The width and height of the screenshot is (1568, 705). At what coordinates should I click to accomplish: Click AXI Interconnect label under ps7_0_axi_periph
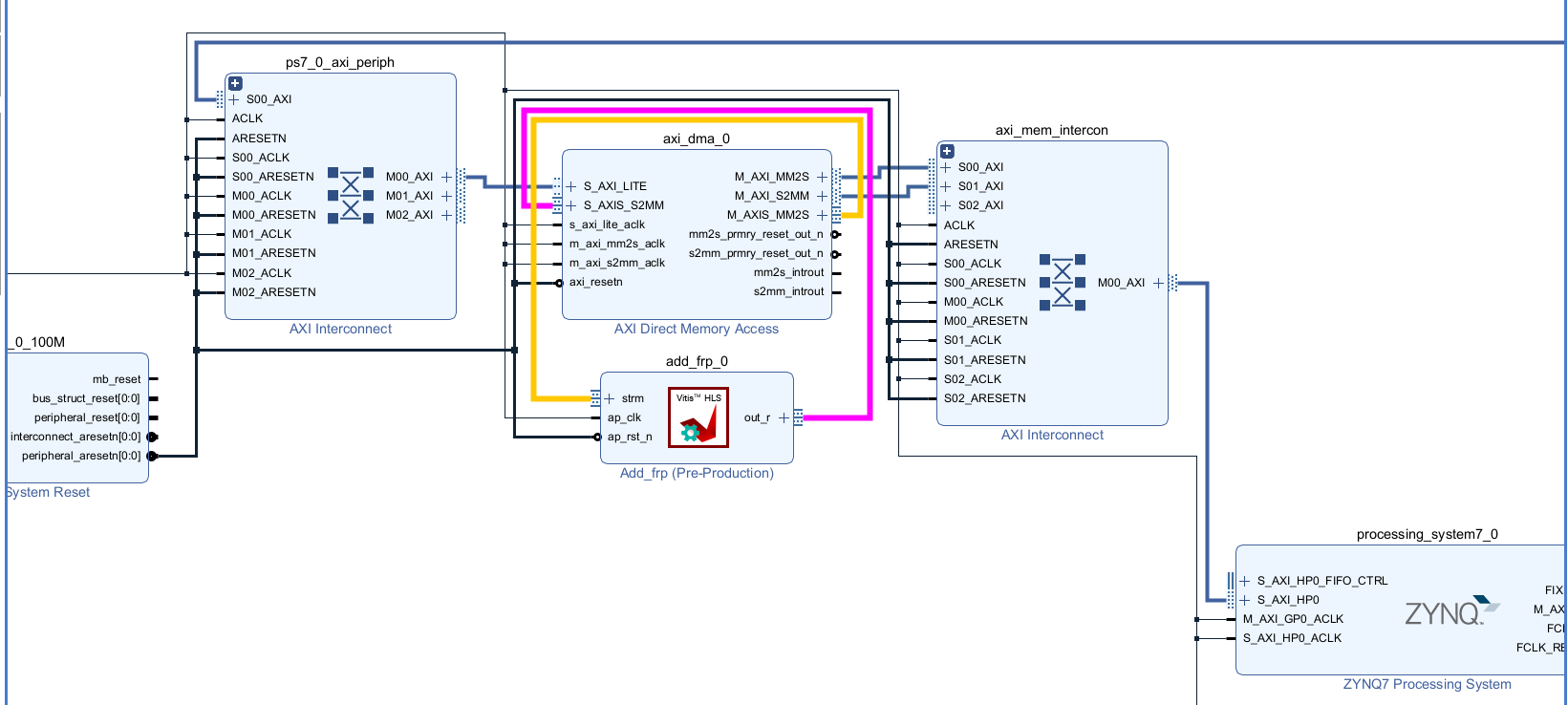click(340, 329)
